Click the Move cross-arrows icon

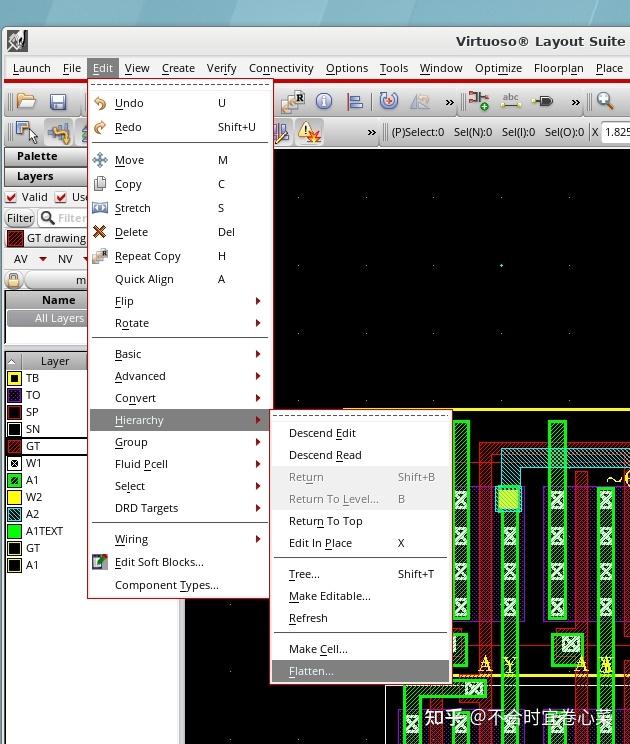(x=100, y=160)
